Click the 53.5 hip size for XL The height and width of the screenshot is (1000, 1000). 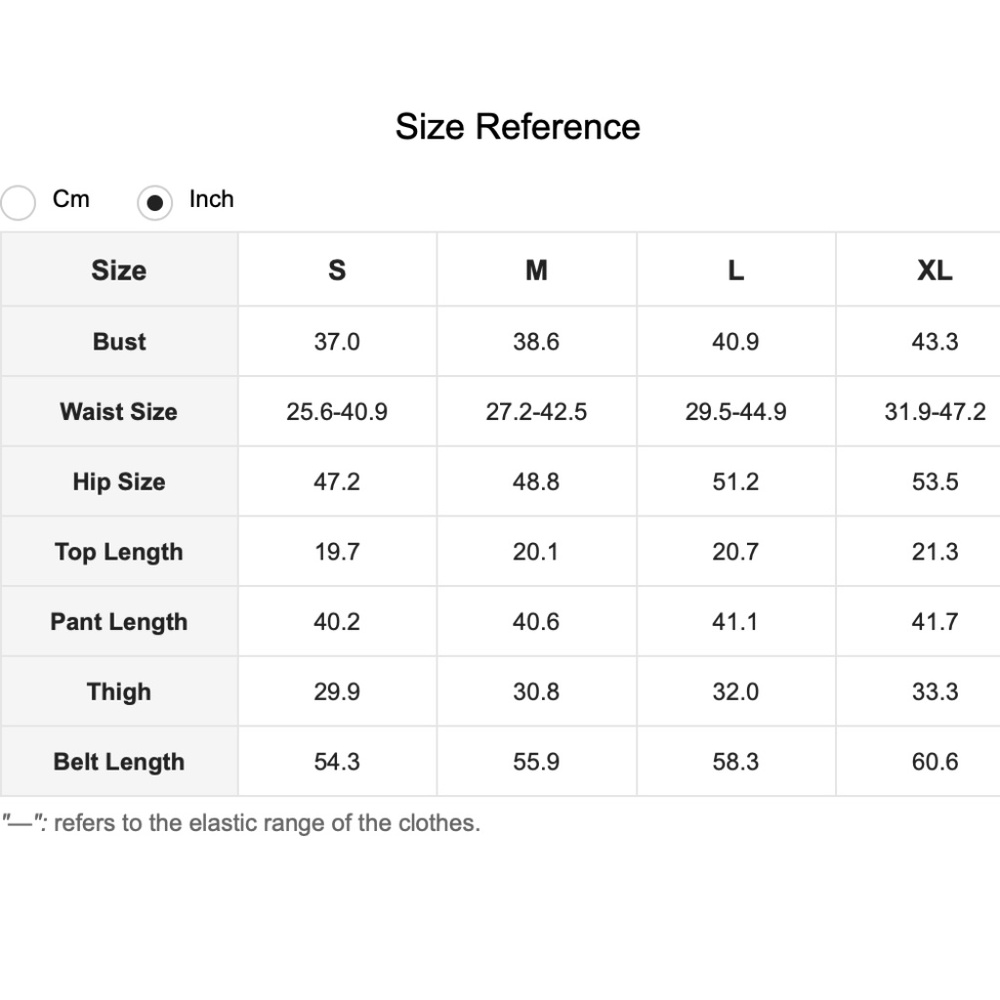coord(935,482)
